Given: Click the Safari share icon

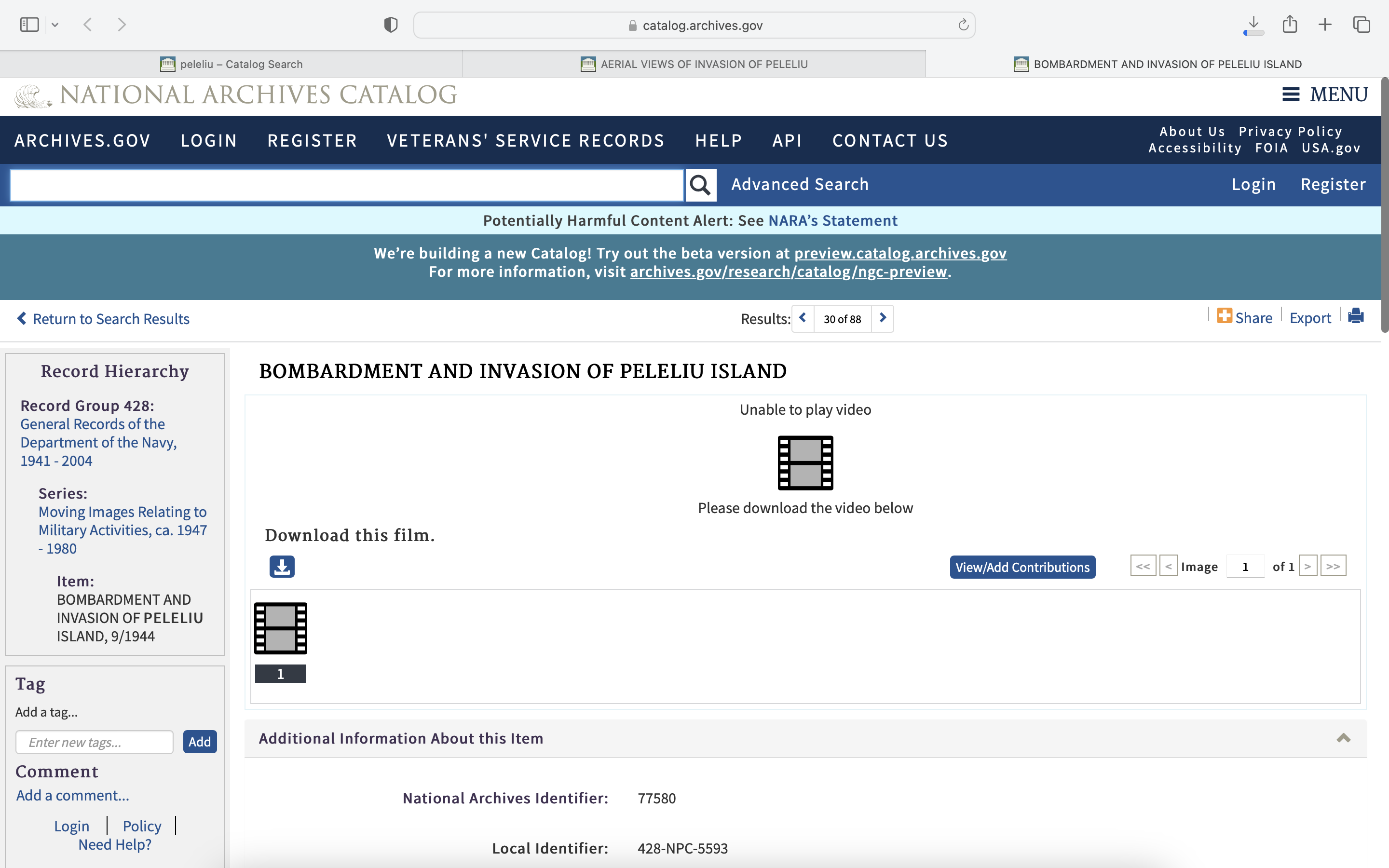Looking at the screenshot, I should click(x=1290, y=25).
